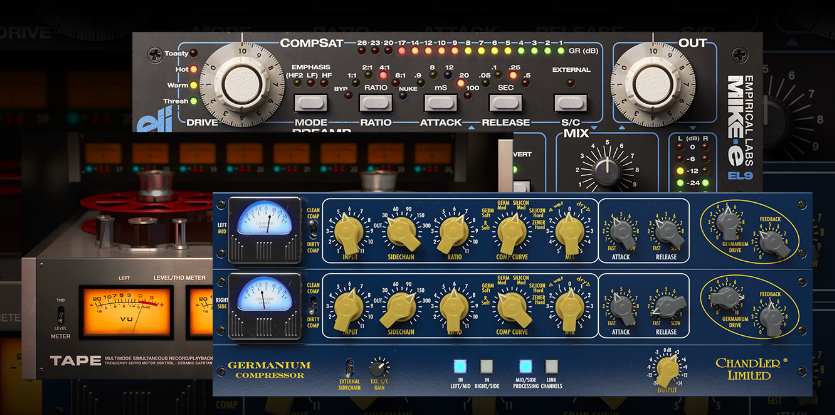
Task: Toggle the External Sidechain switch on Germanium
Action: tap(349, 367)
